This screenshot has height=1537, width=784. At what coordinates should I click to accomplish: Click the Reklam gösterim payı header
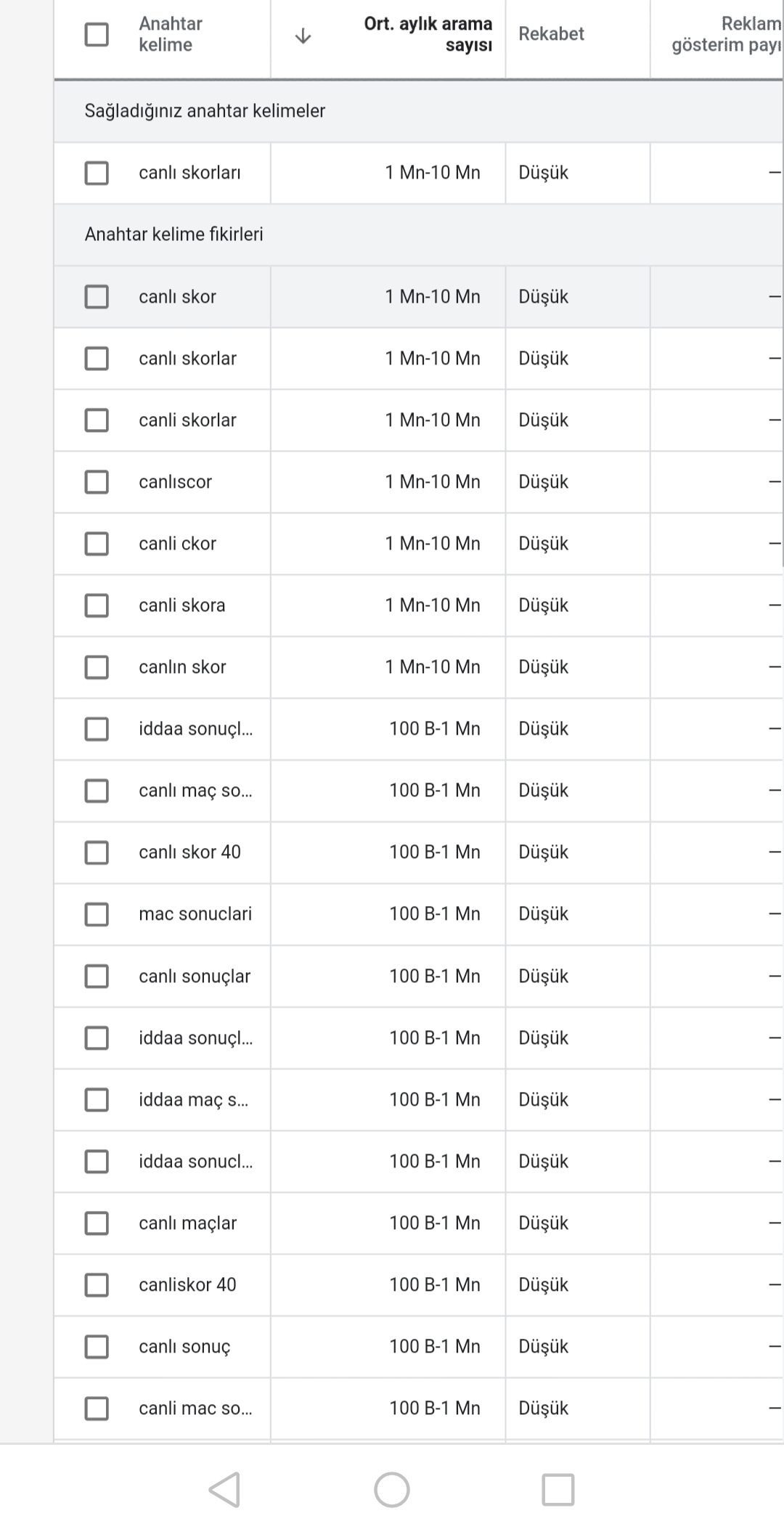[x=726, y=34]
